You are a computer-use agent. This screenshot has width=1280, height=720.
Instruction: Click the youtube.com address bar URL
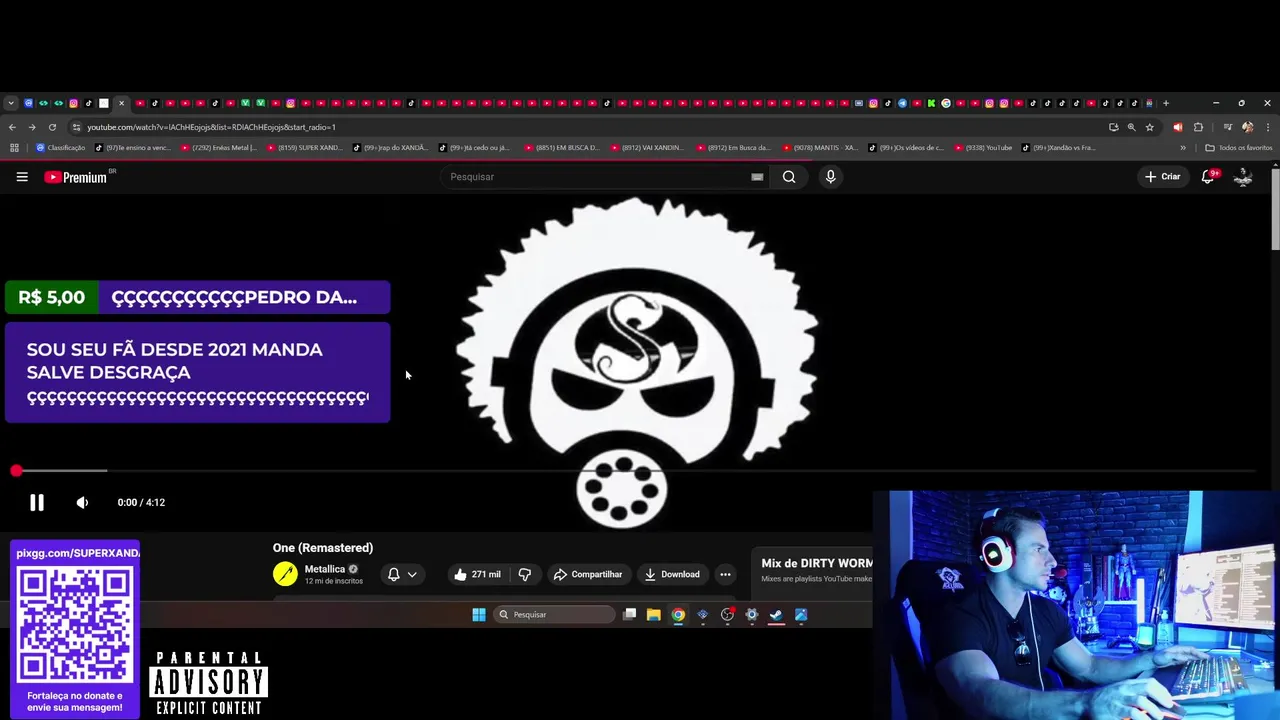click(211, 127)
